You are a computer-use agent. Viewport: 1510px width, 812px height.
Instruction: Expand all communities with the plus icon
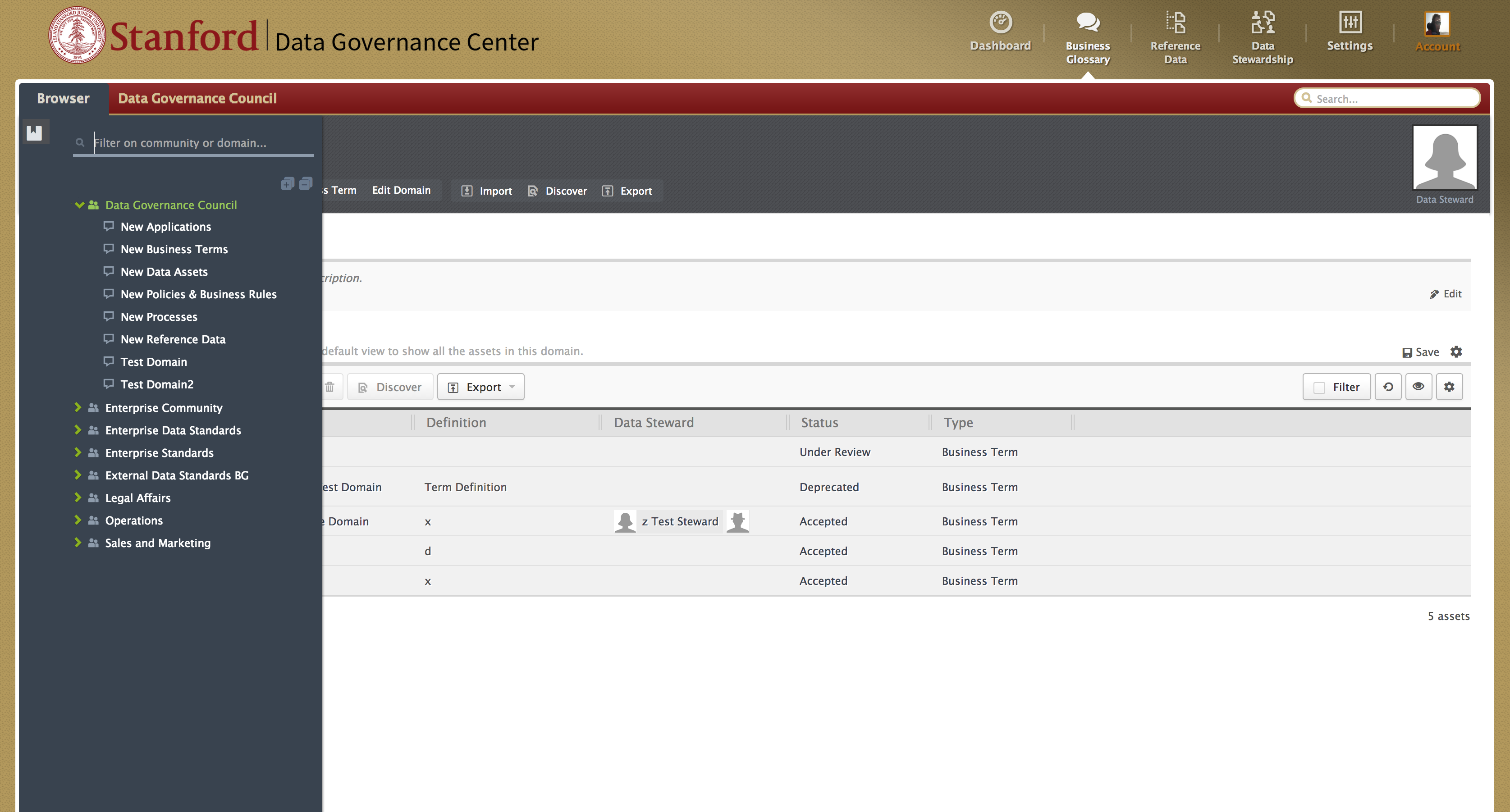(x=287, y=184)
